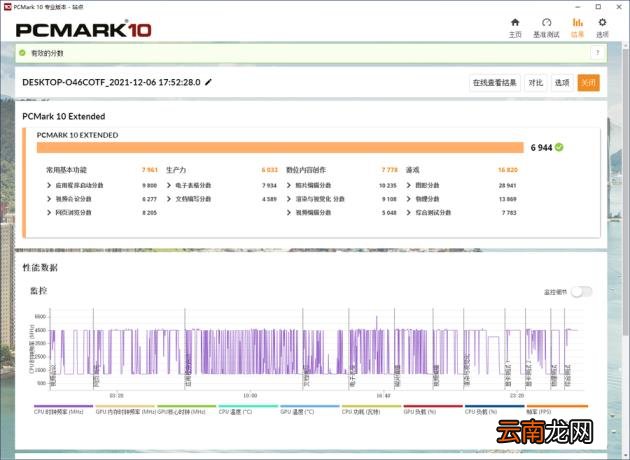The width and height of the screenshot is (630, 460).
Task: Click the green check beside score 6 944
Action: pyautogui.click(x=559, y=147)
